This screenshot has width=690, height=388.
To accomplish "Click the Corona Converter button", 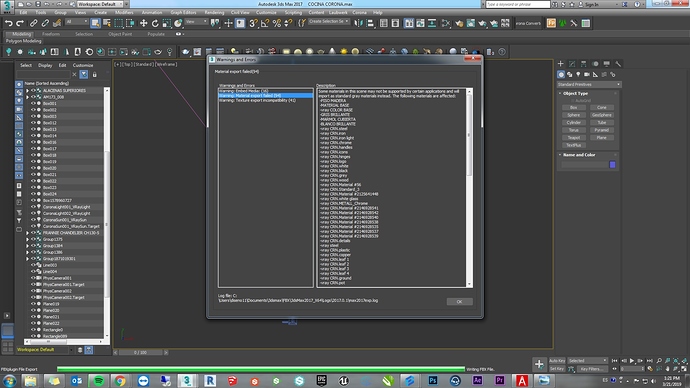I will tap(528, 23).
